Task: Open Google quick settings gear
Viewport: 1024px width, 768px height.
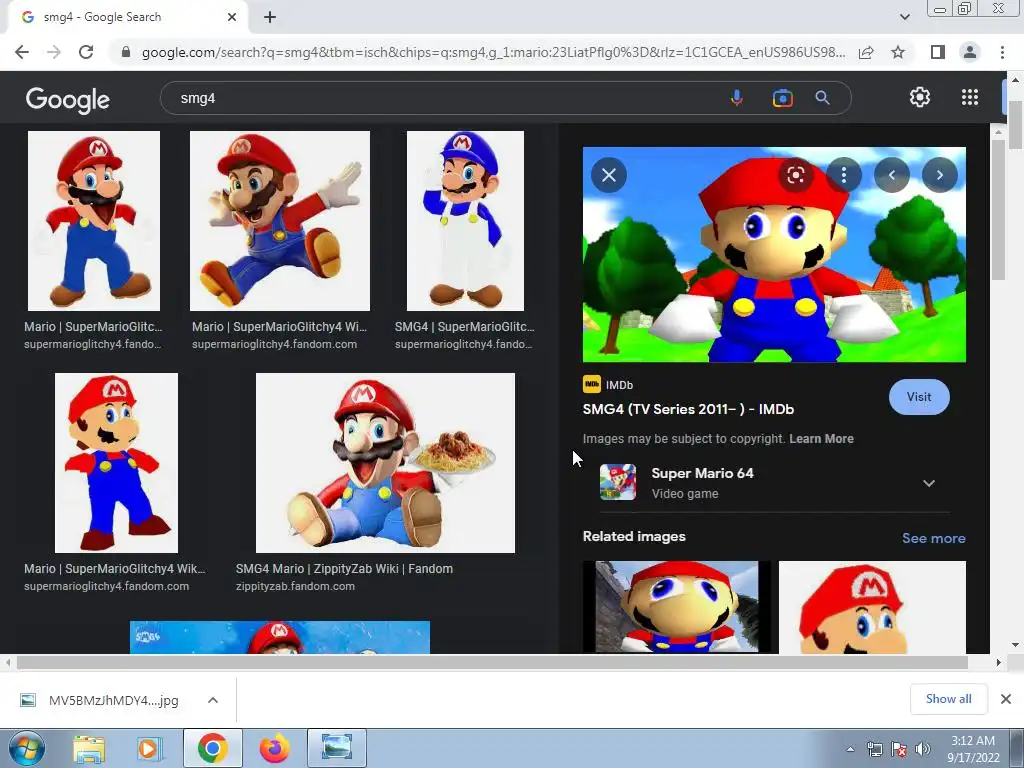Action: pos(920,97)
